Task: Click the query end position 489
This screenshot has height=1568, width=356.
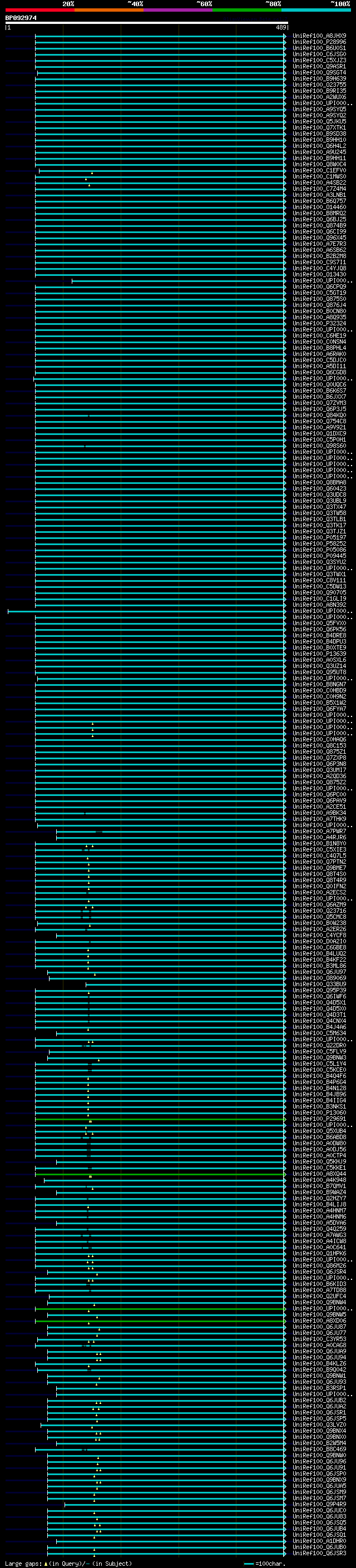Action: tap(280, 27)
